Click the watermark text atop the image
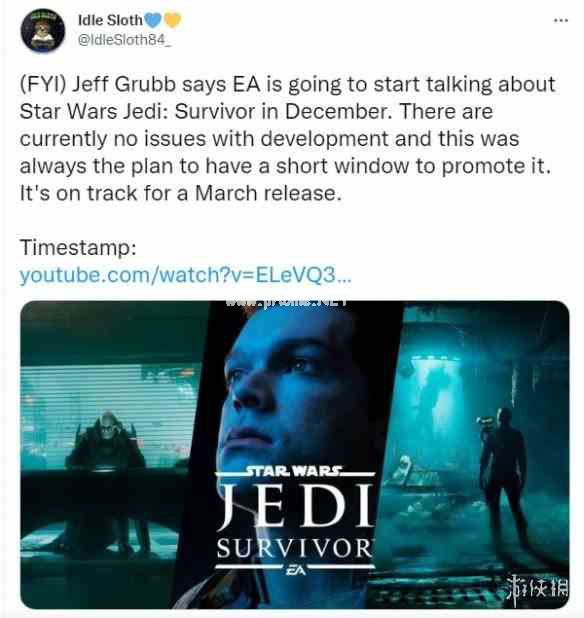The width and height of the screenshot is (584, 618). point(286,303)
